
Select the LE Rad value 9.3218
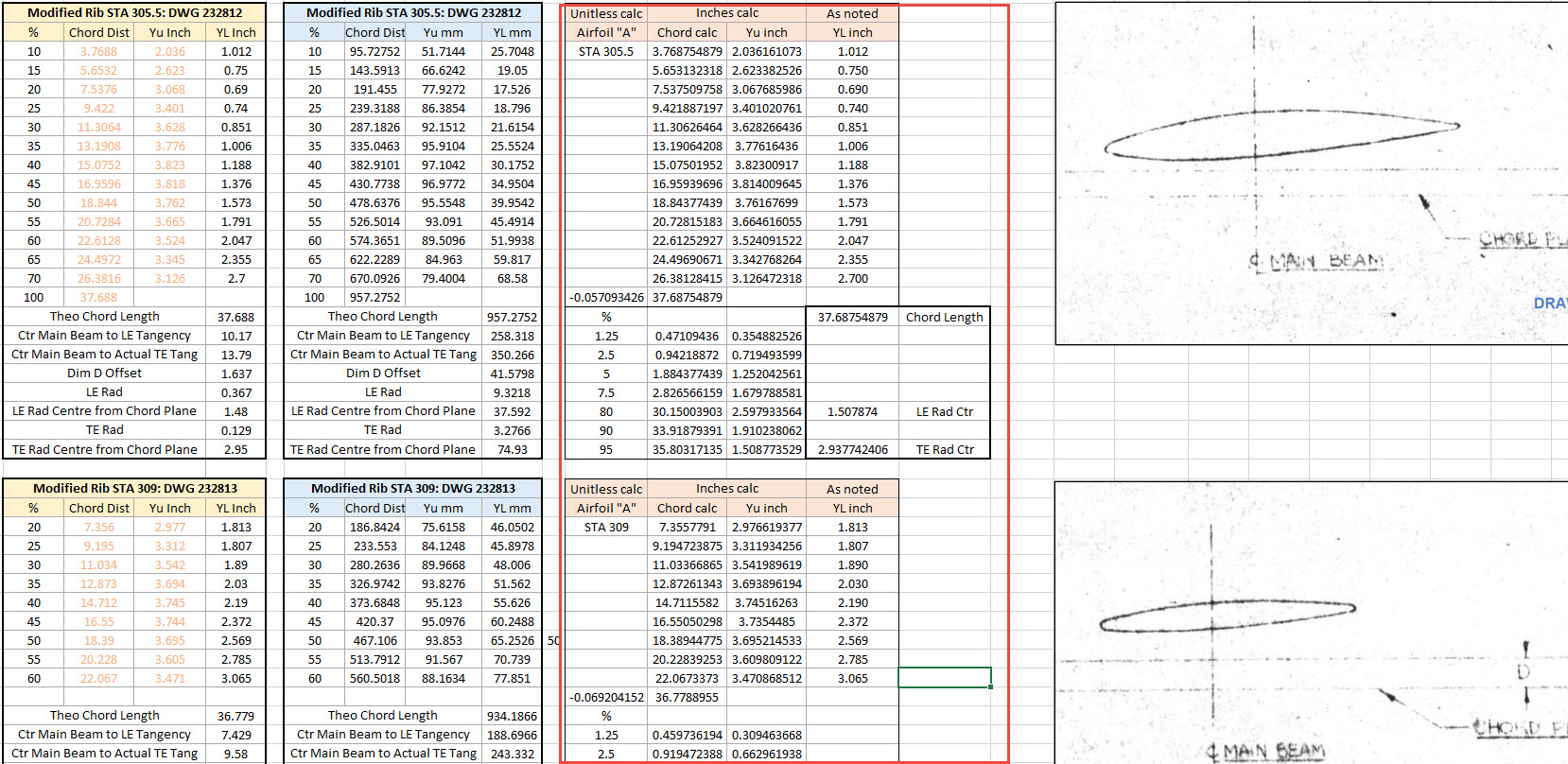(x=512, y=392)
